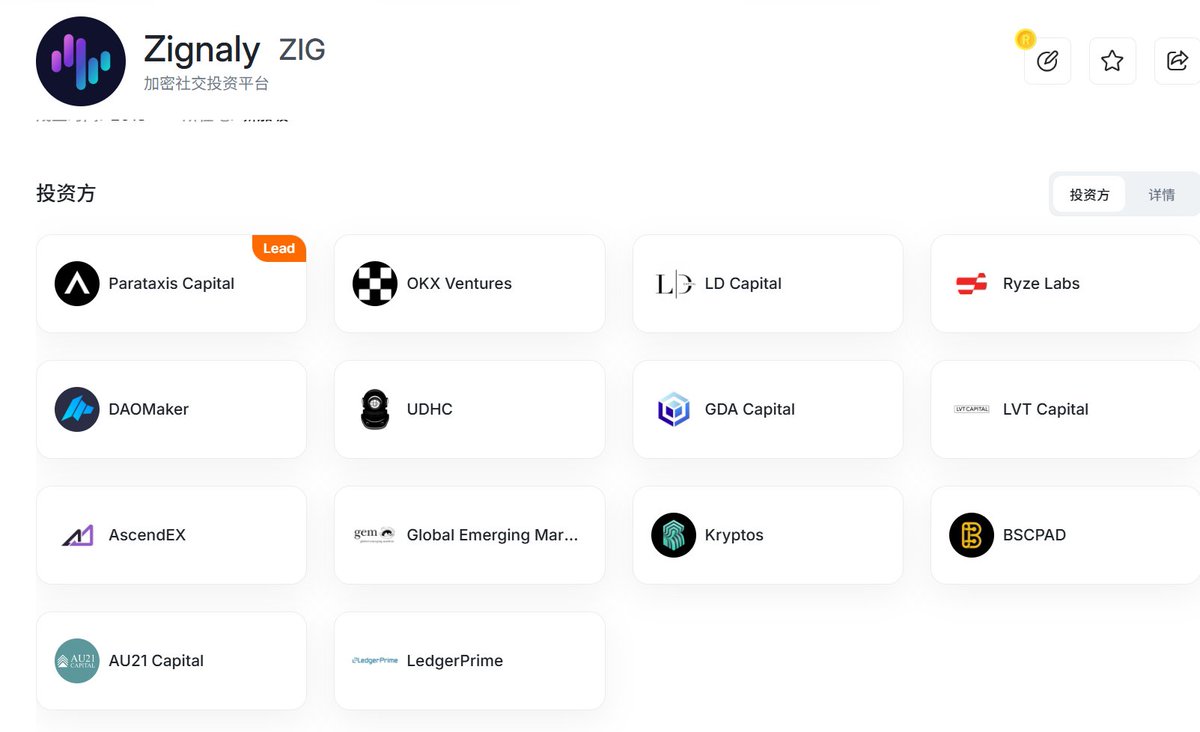Click the BSCPAD logo icon

pyautogui.click(x=971, y=536)
